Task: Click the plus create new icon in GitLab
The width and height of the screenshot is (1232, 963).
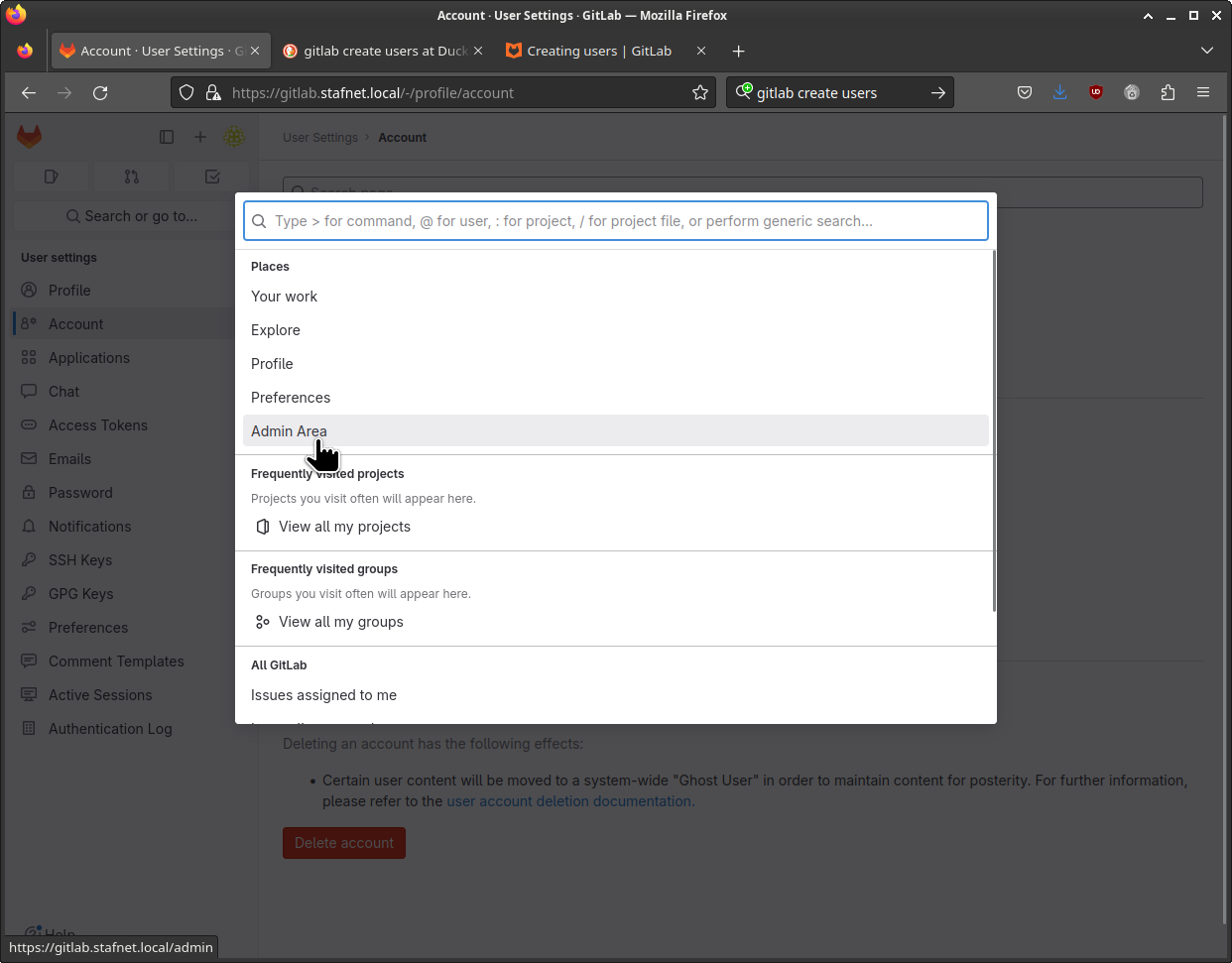Action: coord(200,137)
